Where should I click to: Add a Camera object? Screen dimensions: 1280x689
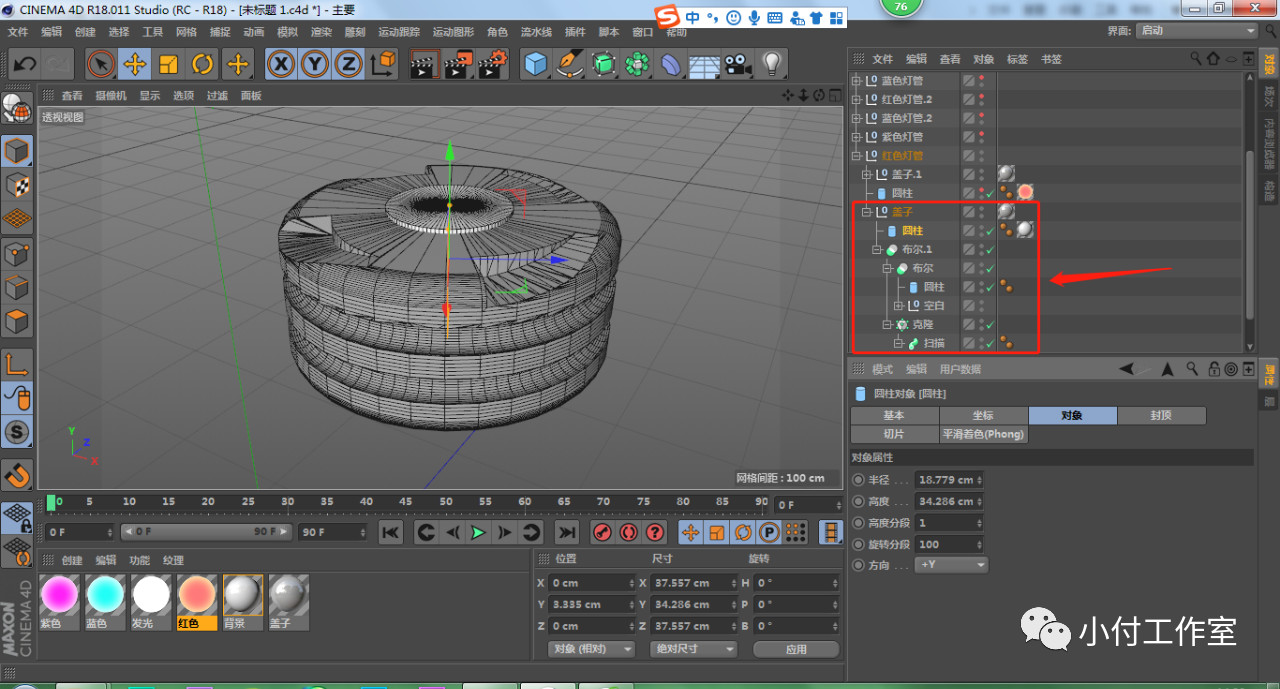pos(738,65)
